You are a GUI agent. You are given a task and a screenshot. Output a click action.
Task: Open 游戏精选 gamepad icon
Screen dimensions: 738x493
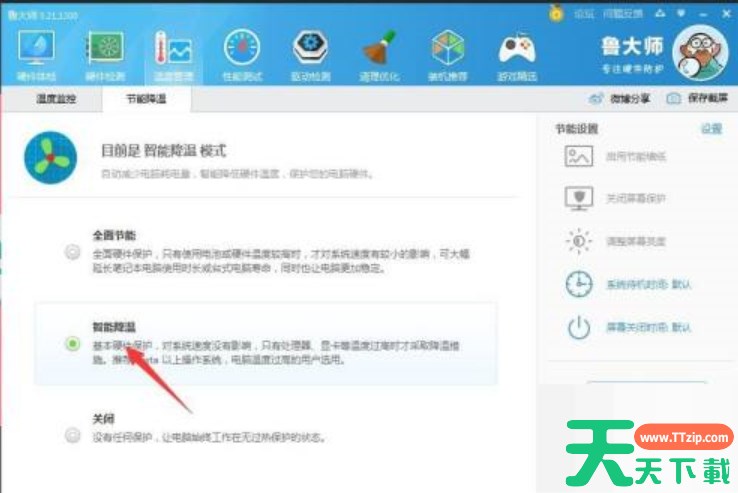[x=516, y=55]
